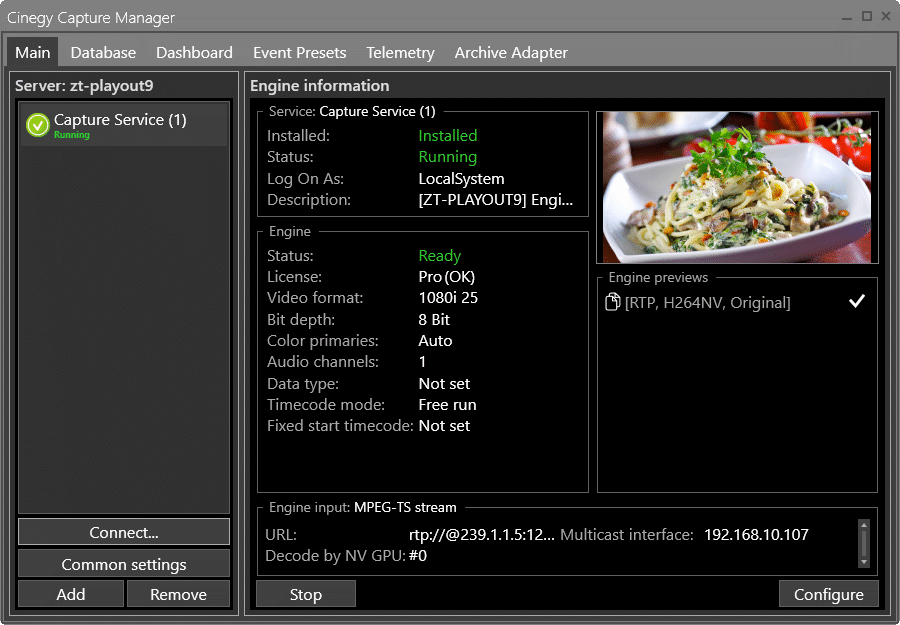This screenshot has width=900, height=625.
Task: Click the checkmark beside [RTP, H264NV, Original]
Action: 856,300
